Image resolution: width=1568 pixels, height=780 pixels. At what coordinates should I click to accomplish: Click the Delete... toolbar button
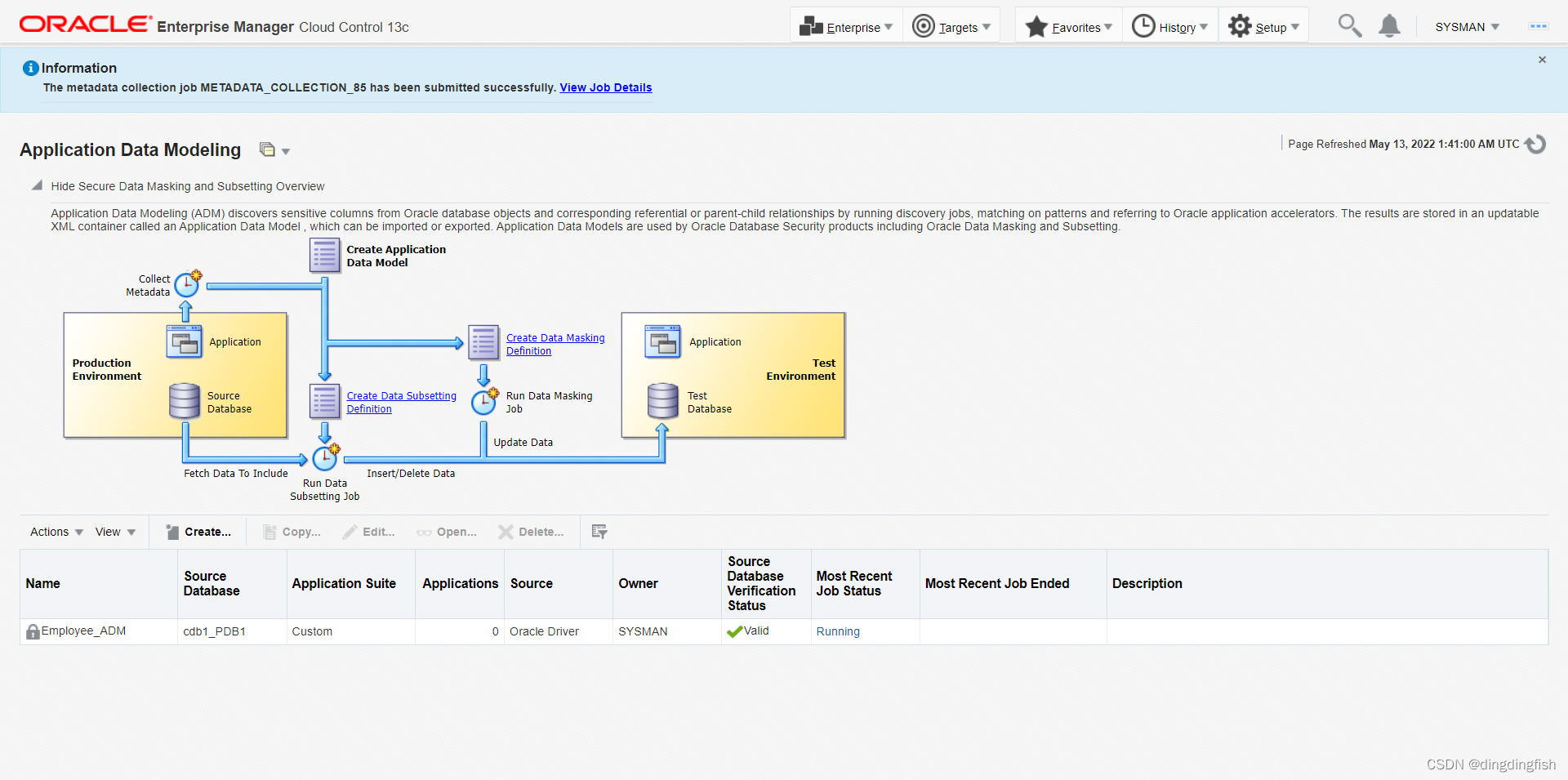point(532,532)
